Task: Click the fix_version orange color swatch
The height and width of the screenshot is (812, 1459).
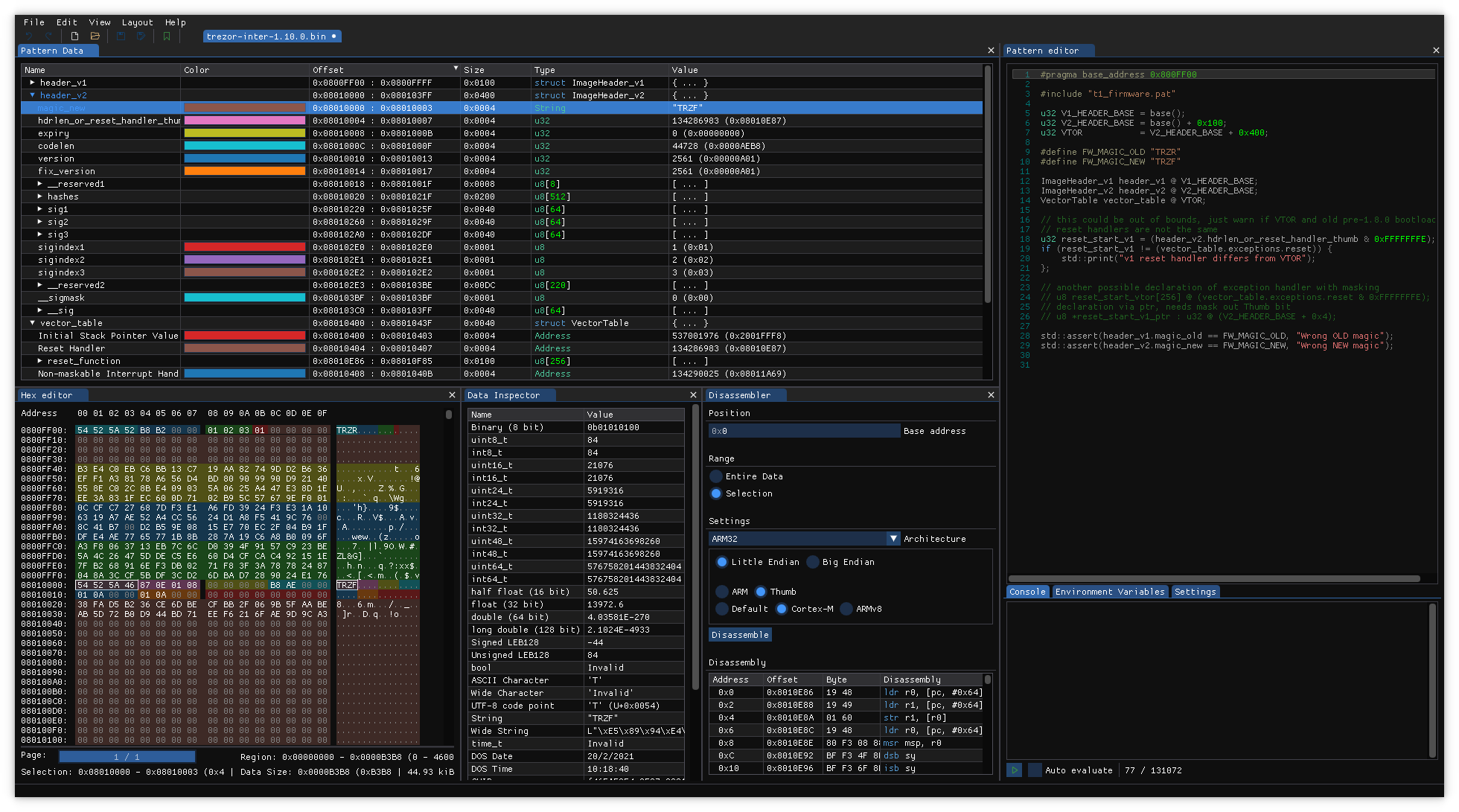Action: (x=245, y=171)
